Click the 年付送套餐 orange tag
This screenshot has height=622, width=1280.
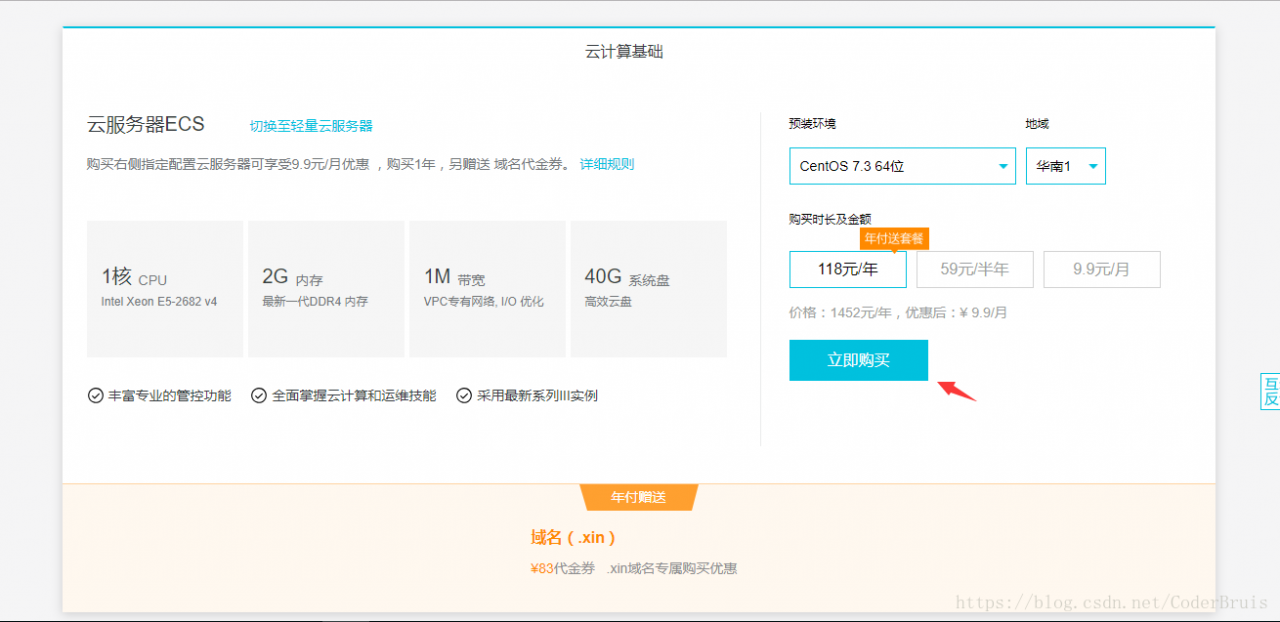click(x=894, y=239)
